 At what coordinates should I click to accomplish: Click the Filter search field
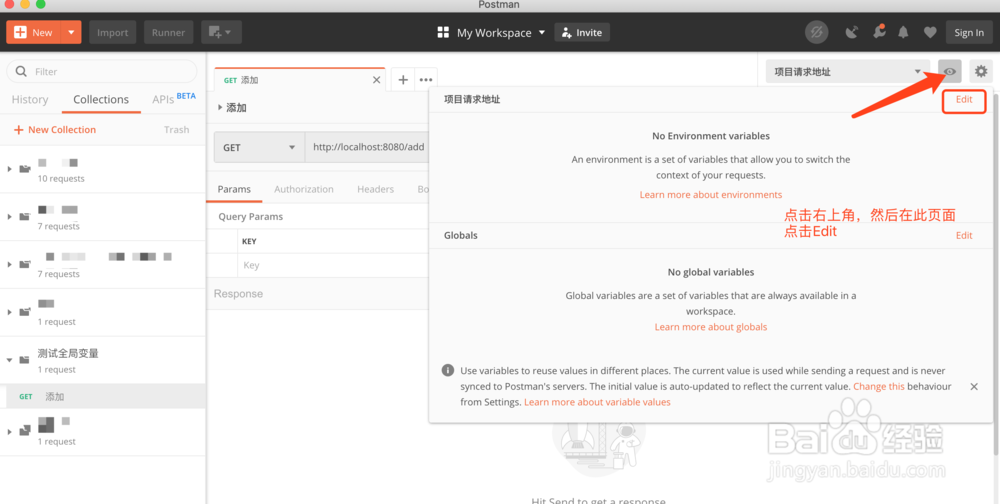pyautogui.click(x=102, y=71)
